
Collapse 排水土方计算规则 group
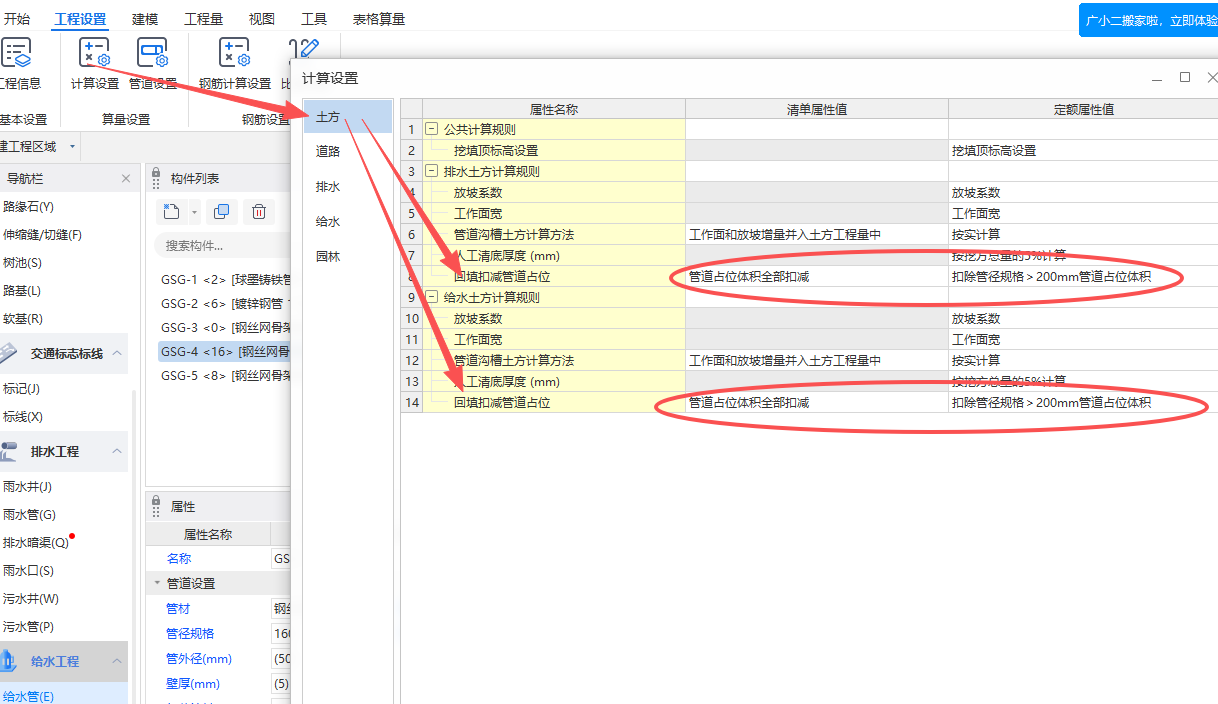pos(431,171)
